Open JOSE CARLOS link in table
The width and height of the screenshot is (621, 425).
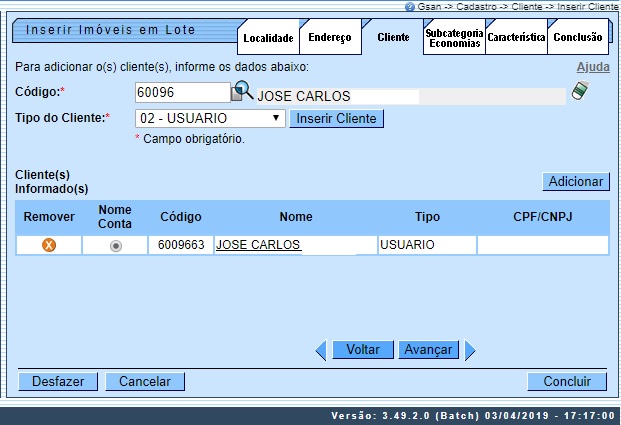(x=258, y=245)
